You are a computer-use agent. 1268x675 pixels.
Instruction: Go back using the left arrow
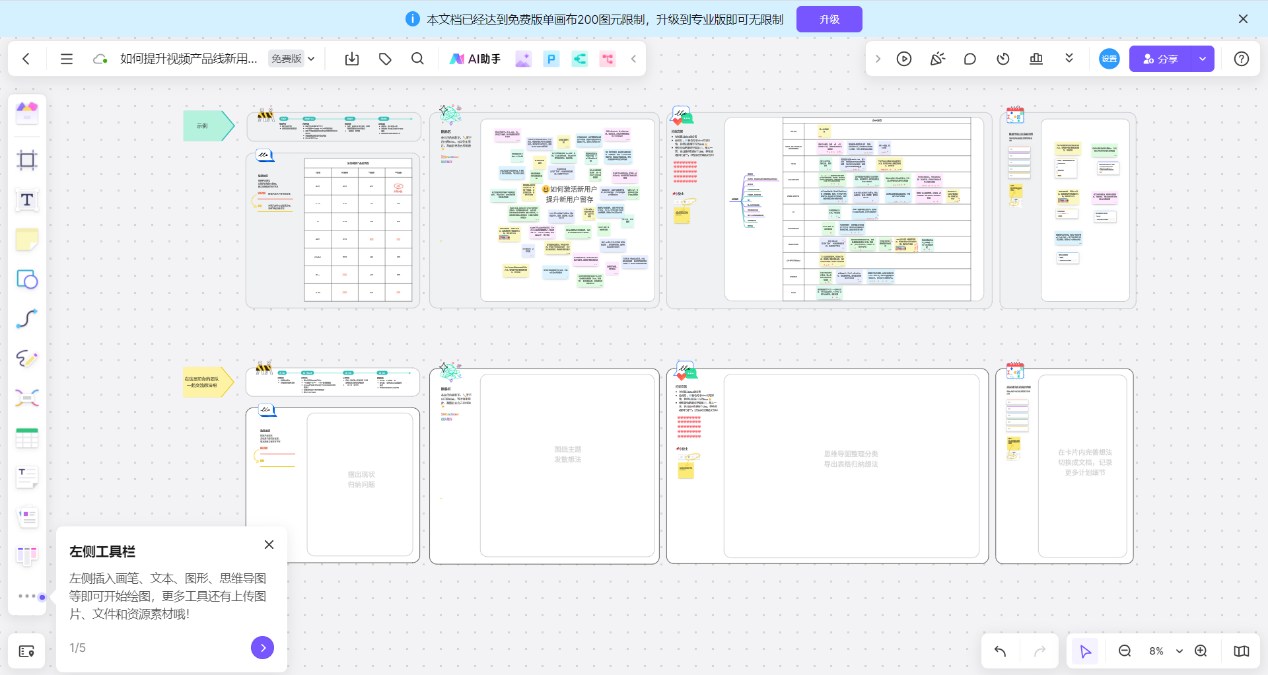[26, 59]
